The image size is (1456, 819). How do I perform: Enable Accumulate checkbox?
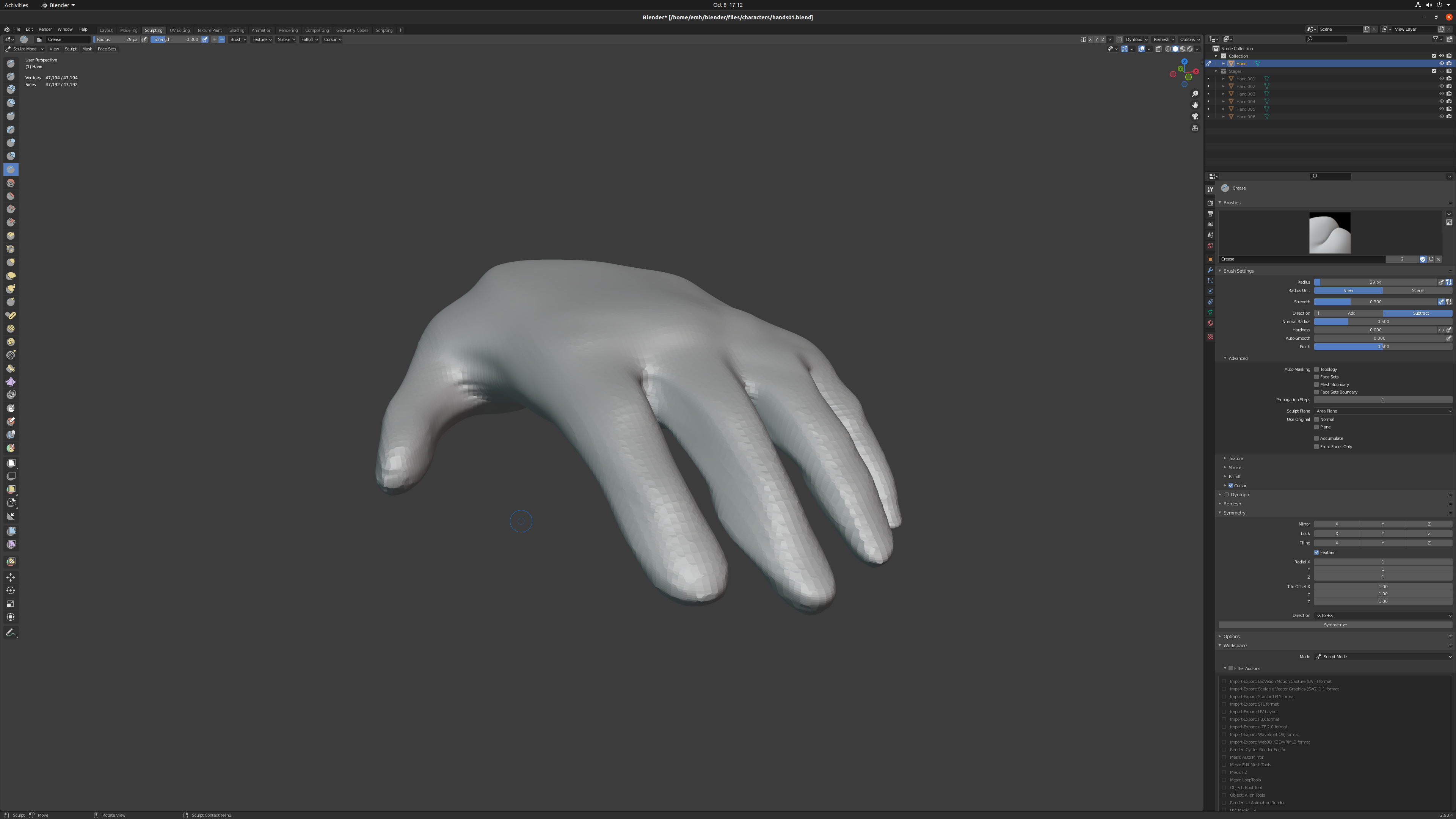click(x=1316, y=438)
